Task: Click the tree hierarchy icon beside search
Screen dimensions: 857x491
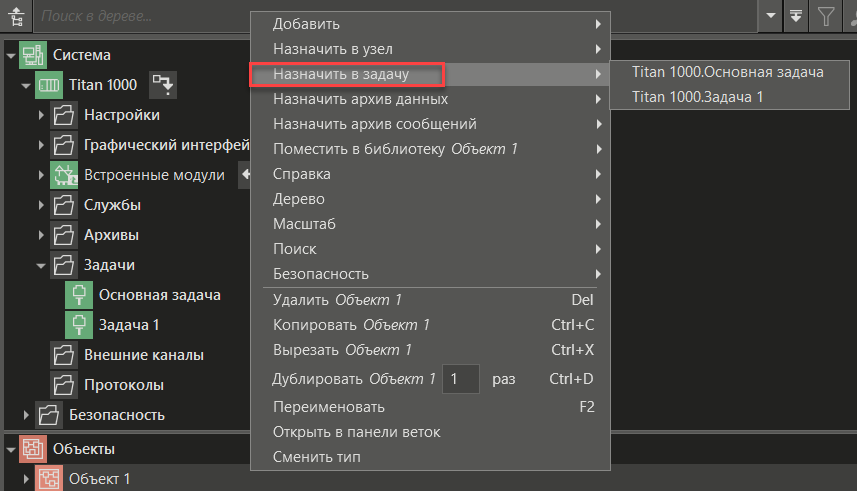Action: [16, 16]
